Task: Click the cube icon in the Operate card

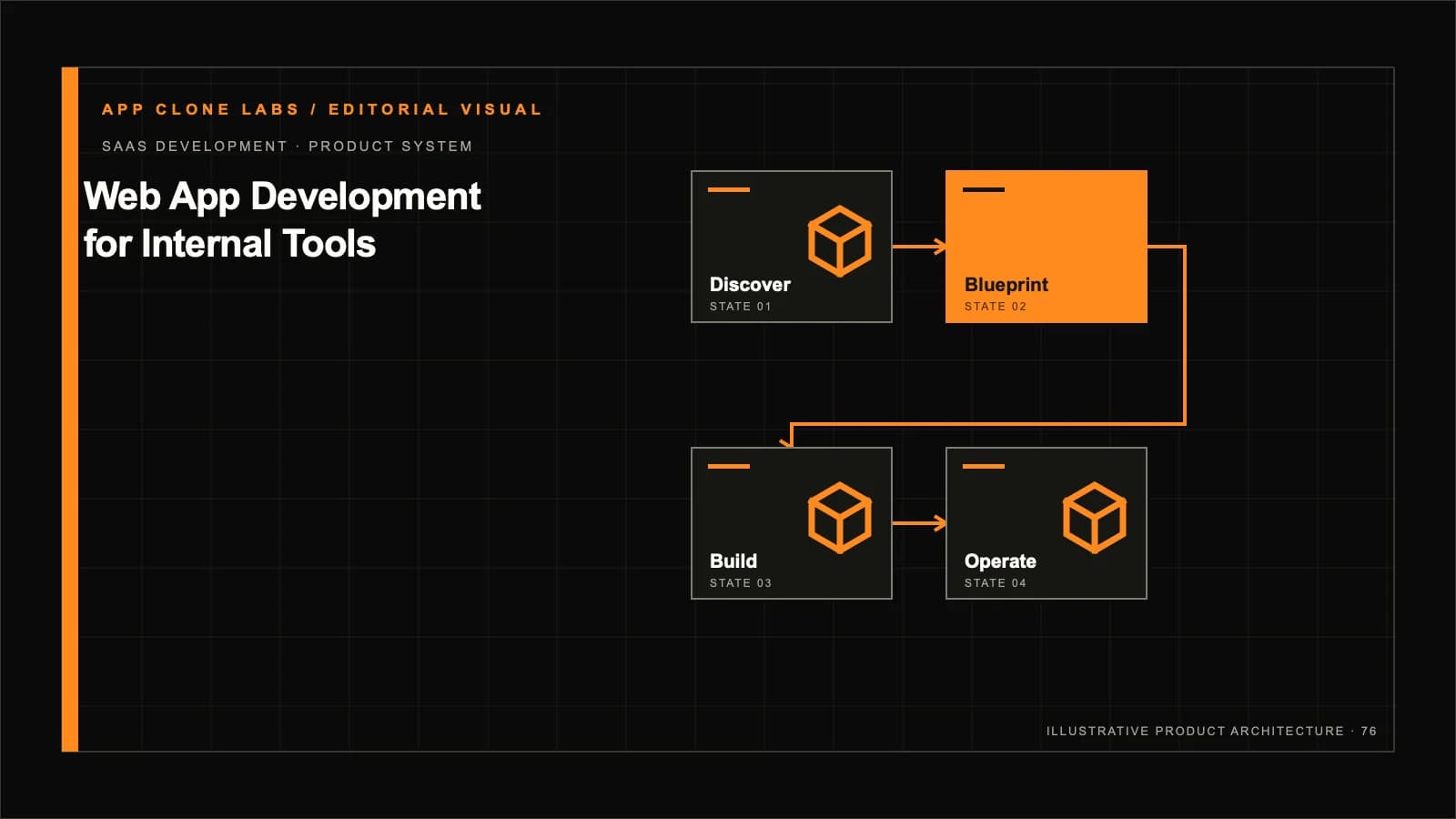Action: pyautogui.click(x=1094, y=518)
